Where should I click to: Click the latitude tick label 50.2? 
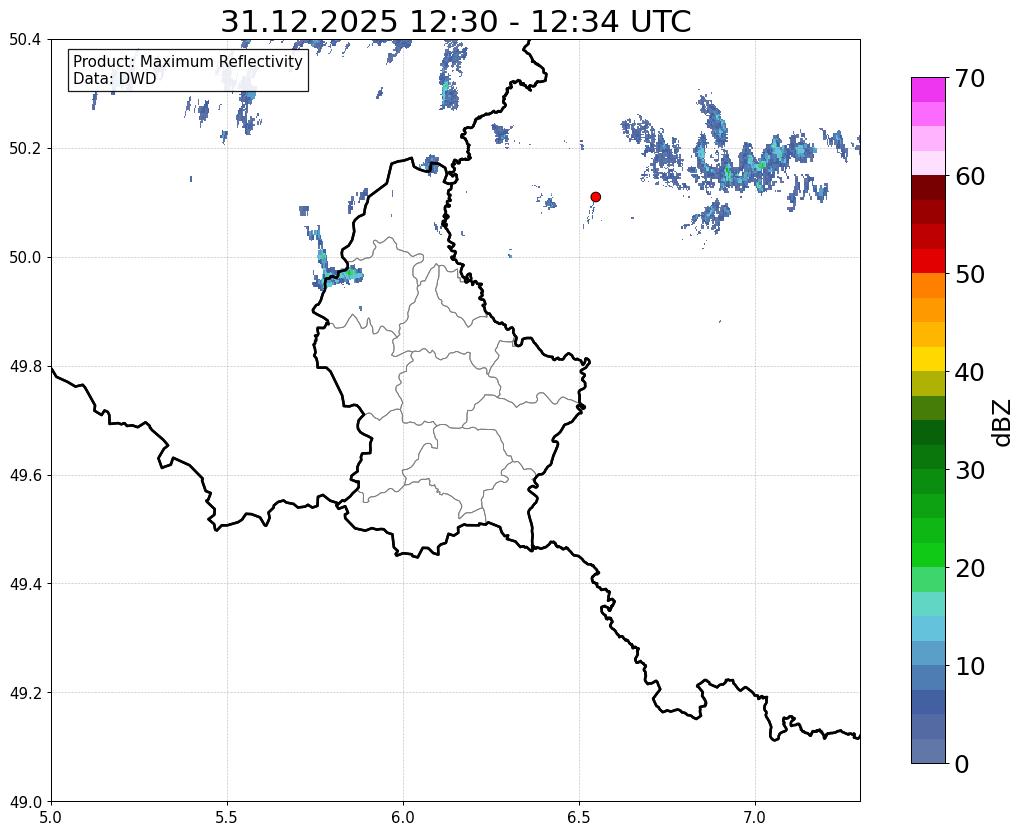25,149
